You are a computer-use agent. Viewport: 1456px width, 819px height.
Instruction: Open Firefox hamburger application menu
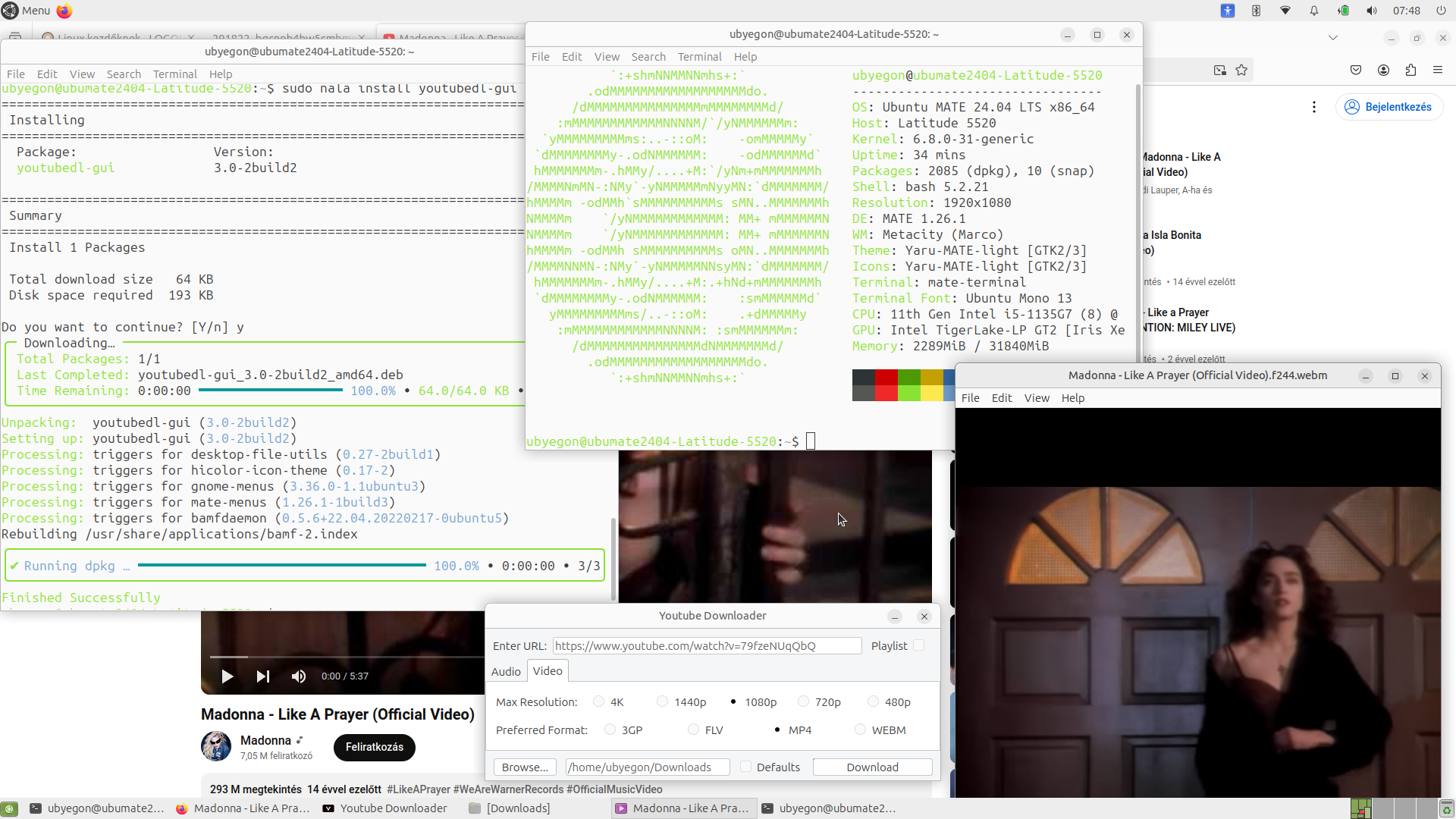(1438, 70)
